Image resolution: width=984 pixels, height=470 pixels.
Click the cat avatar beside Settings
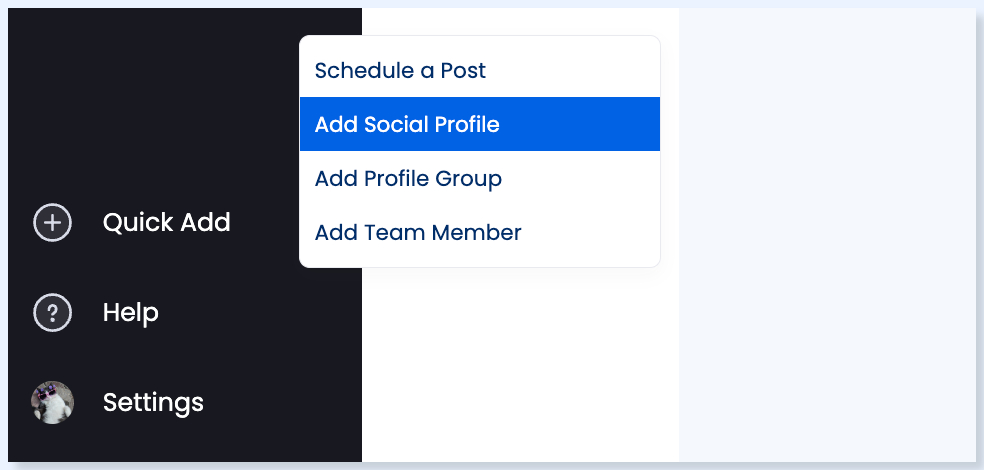(53, 402)
